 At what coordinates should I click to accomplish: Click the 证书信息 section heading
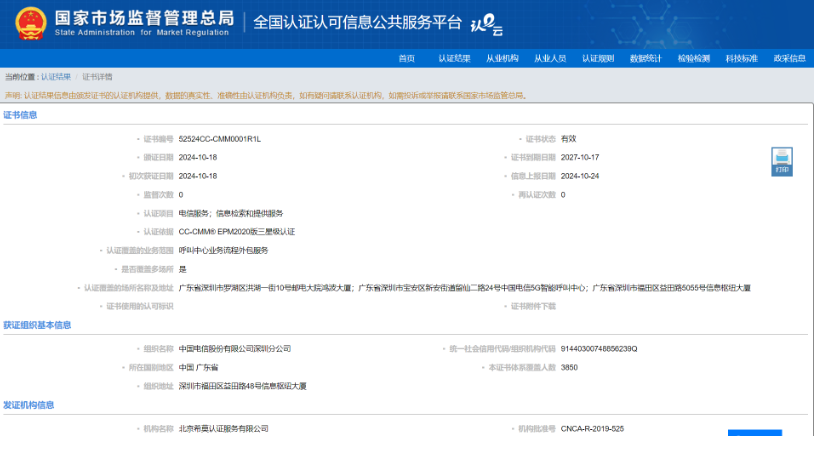point(20,115)
